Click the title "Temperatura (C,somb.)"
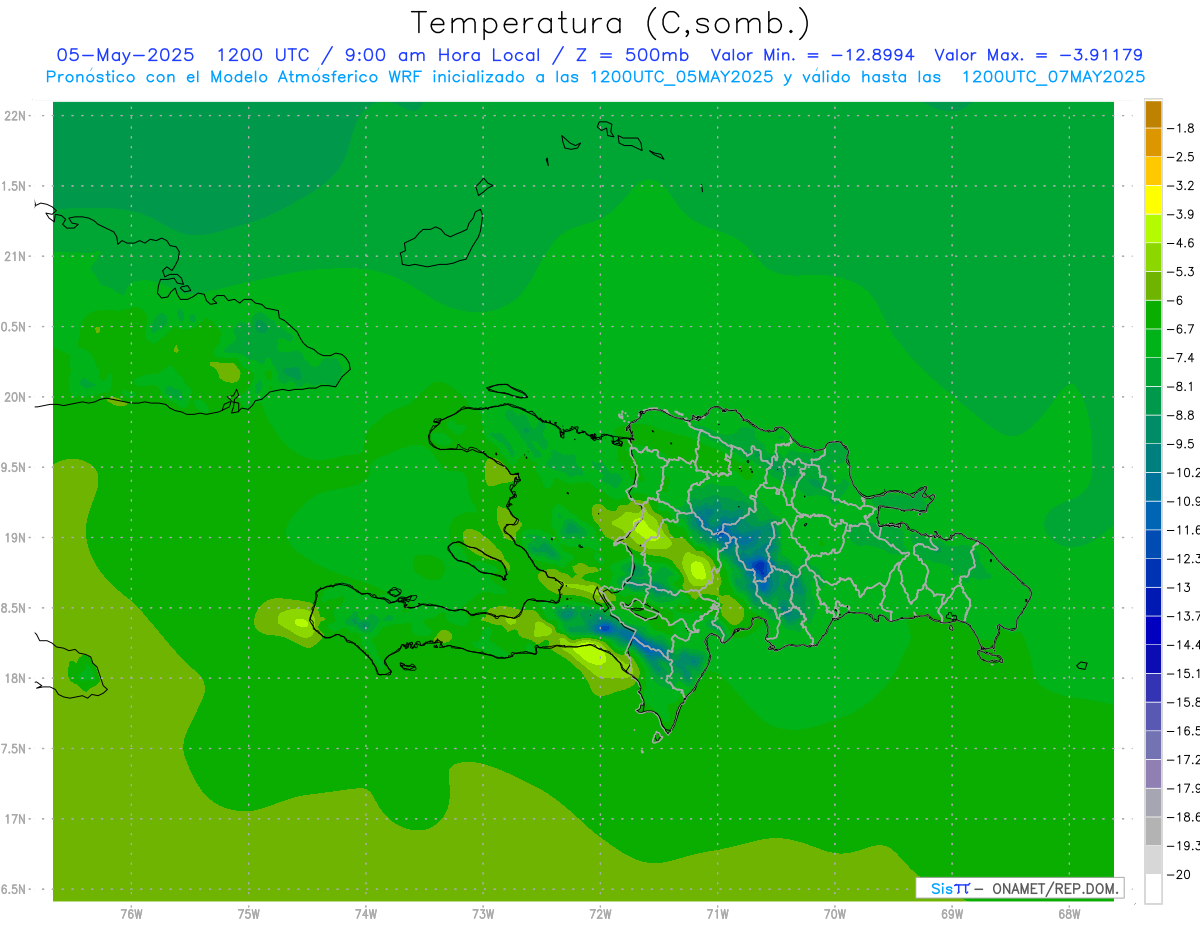This screenshot has width=1200, height=927. 611,23
